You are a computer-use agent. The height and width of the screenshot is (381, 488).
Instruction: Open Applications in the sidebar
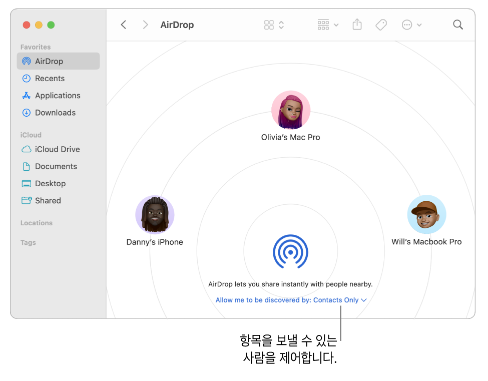click(x=58, y=95)
